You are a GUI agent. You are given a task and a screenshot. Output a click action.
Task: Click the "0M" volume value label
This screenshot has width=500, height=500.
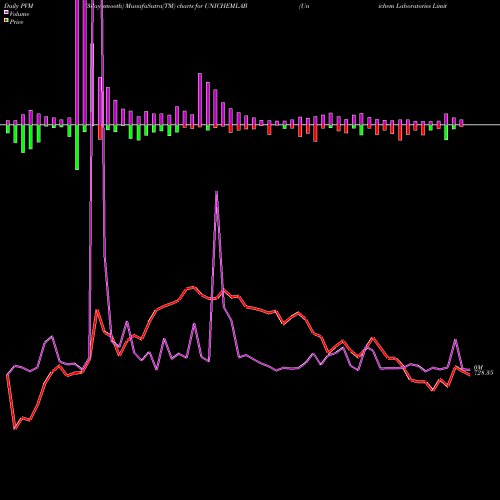478,367
